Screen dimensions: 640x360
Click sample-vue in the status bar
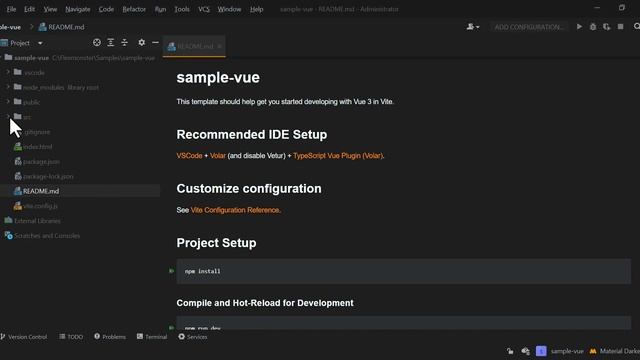point(567,351)
